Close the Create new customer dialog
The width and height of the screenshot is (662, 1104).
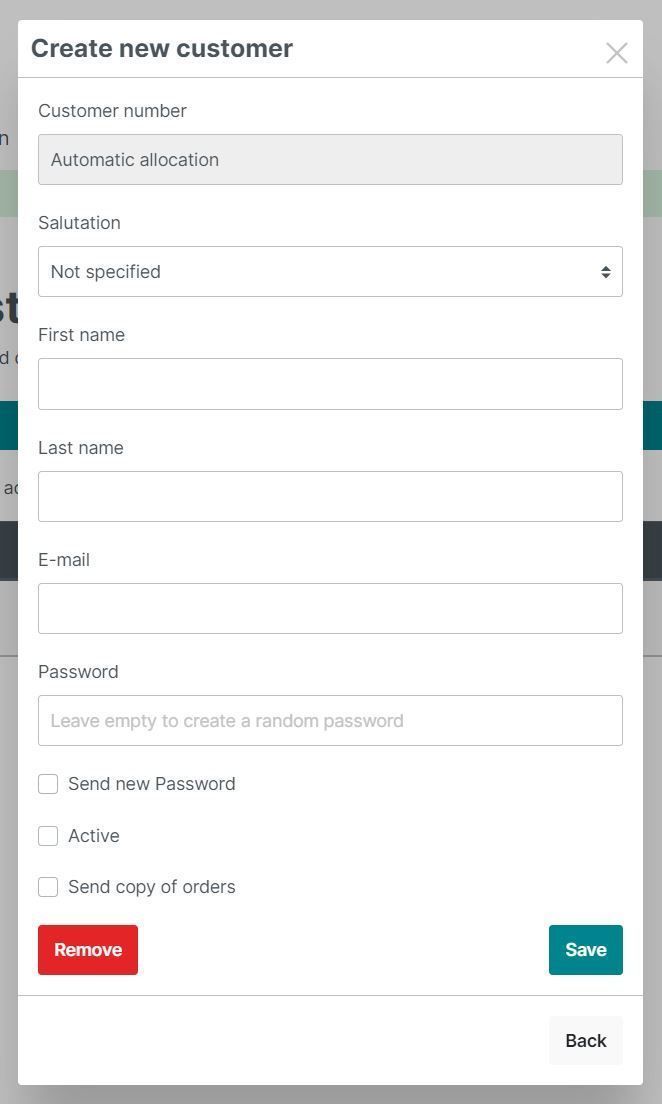pos(616,53)
